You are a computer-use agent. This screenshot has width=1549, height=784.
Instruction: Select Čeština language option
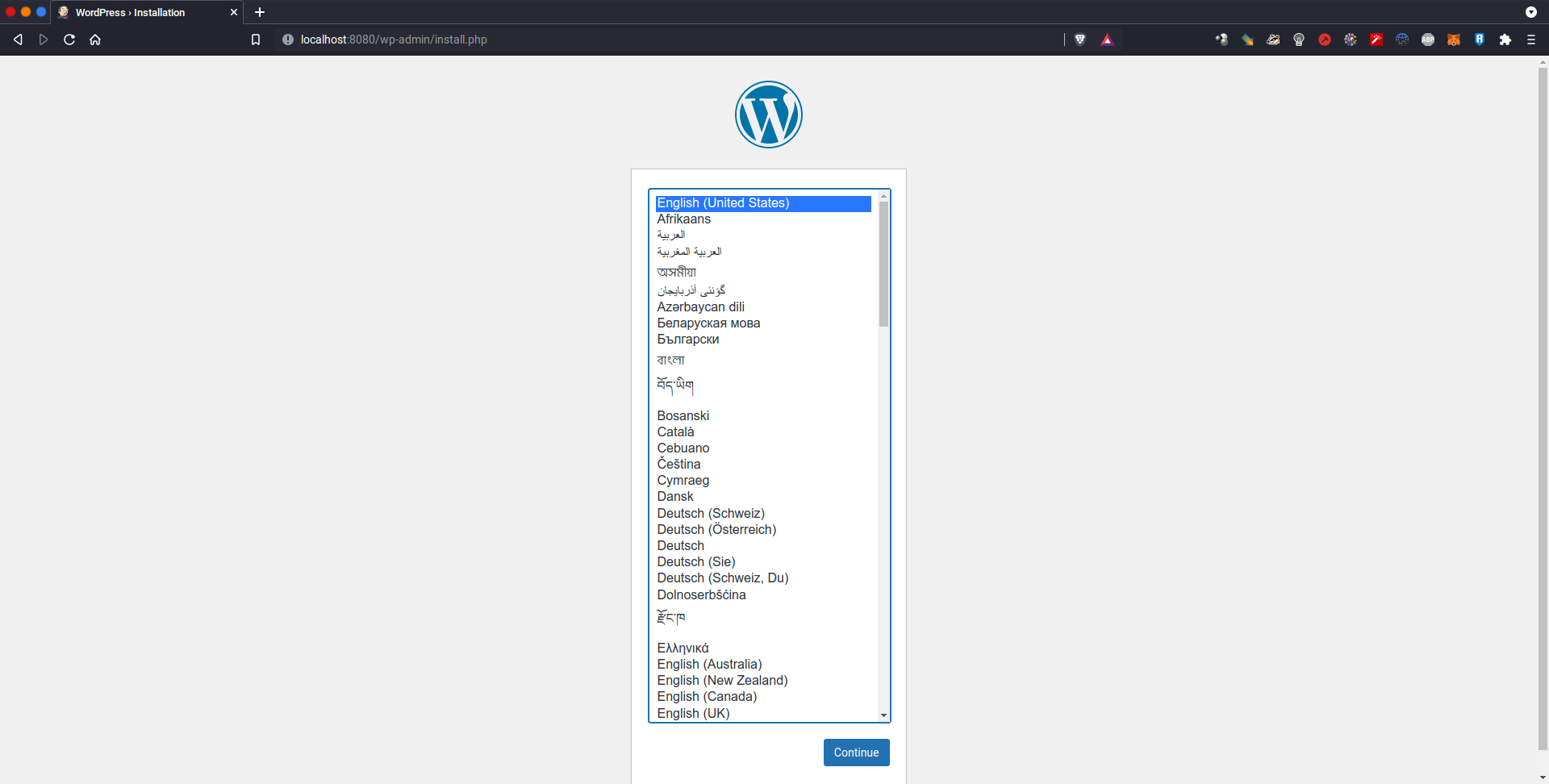click(763, 465)
